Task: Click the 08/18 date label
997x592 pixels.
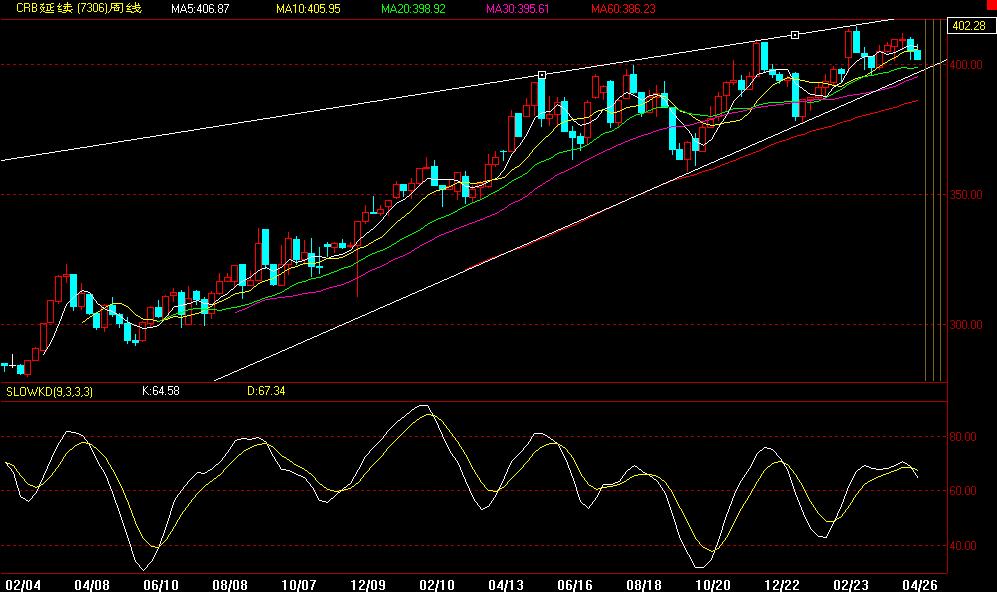Action: click(643, 585)
